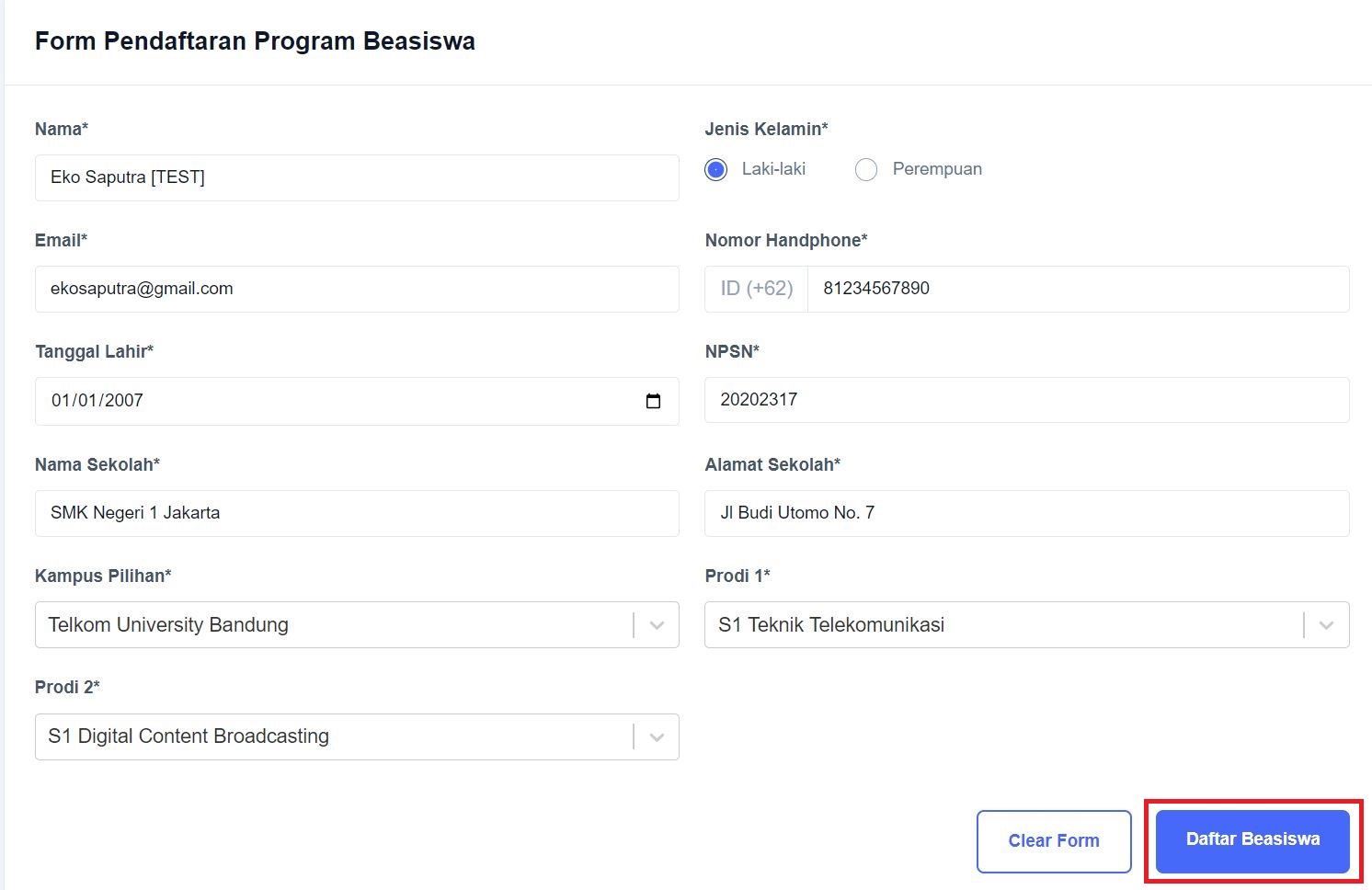Open the Prodi 2 dropdown
1372x890 pixels.
656,736
